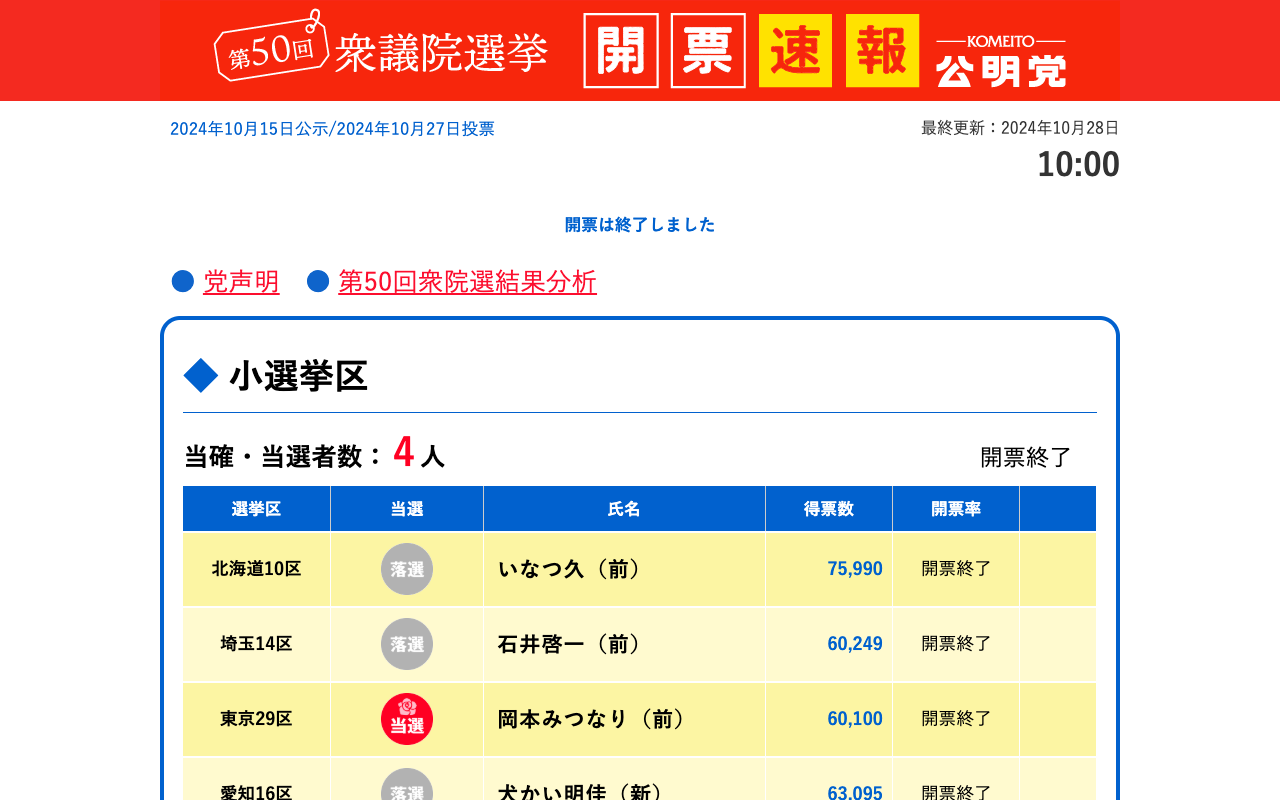Click 開票終了 in the 東京29区 row

[956, 719]
